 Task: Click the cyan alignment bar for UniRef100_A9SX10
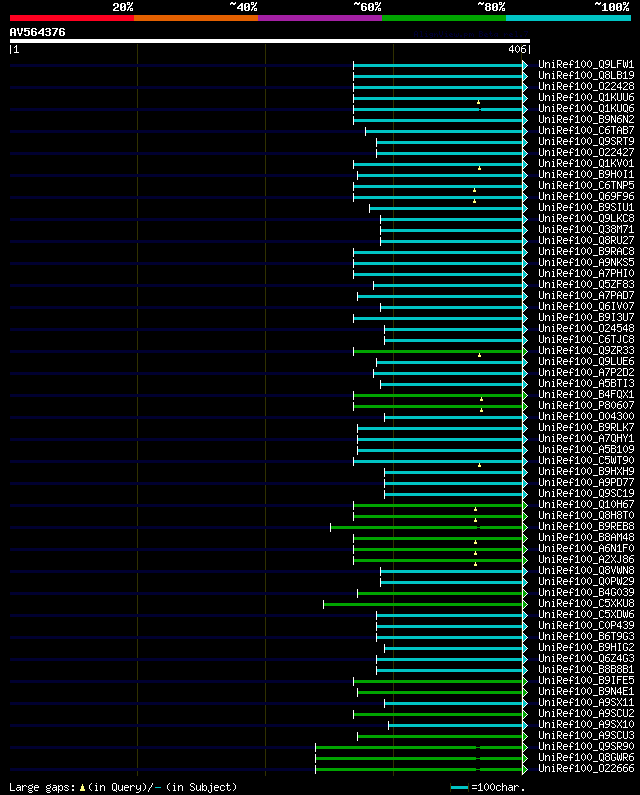456,726
